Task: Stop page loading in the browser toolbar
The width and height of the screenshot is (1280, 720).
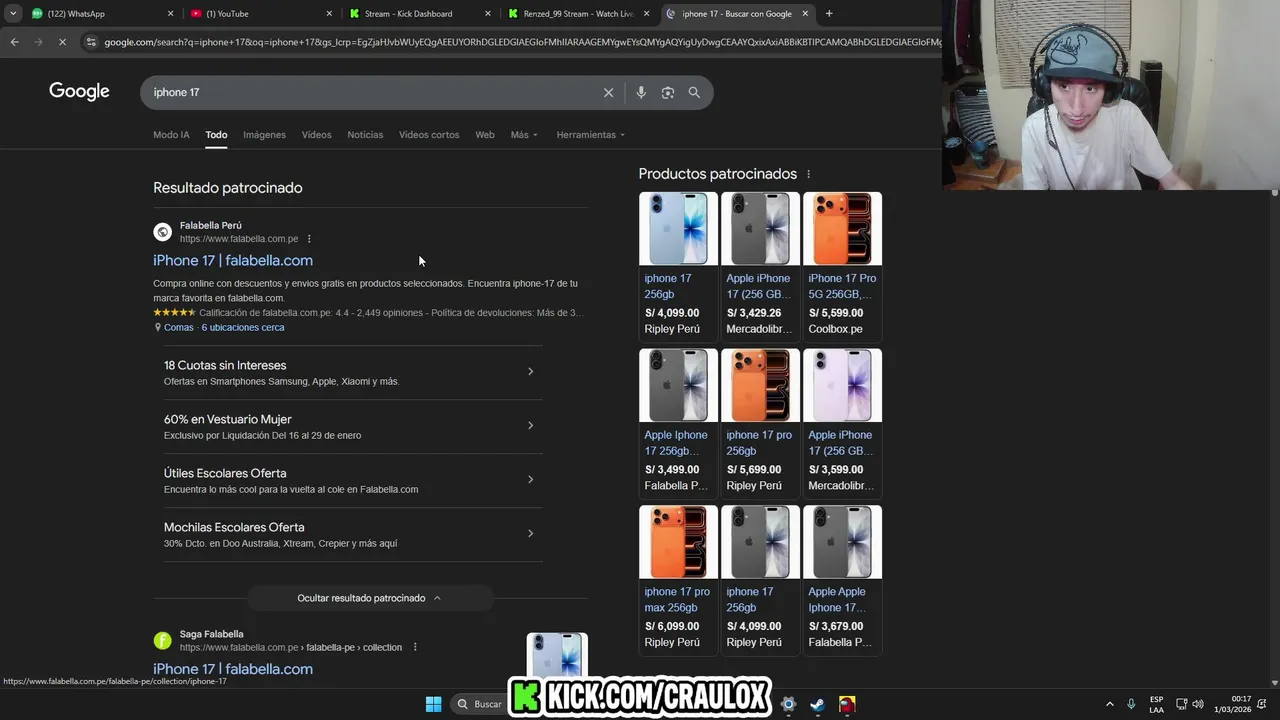Action: [x=62, y=42]
